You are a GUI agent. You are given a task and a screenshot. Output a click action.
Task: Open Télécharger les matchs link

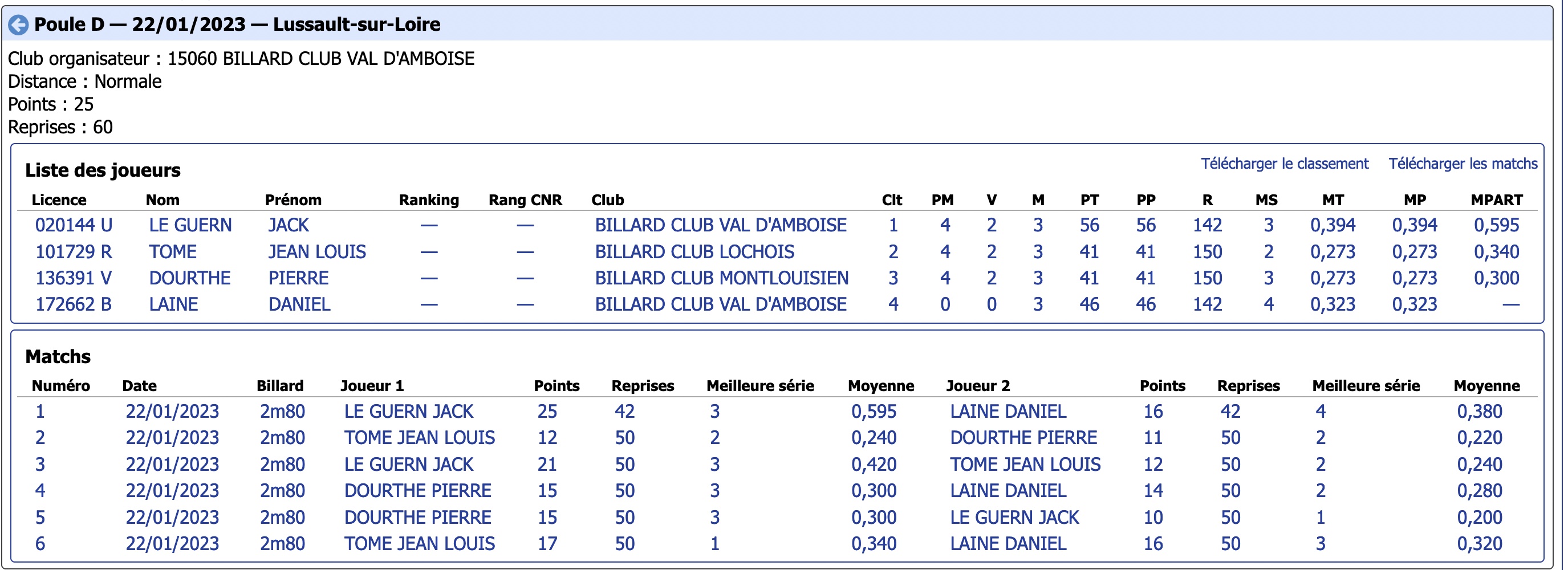[x=1463, y=164]
